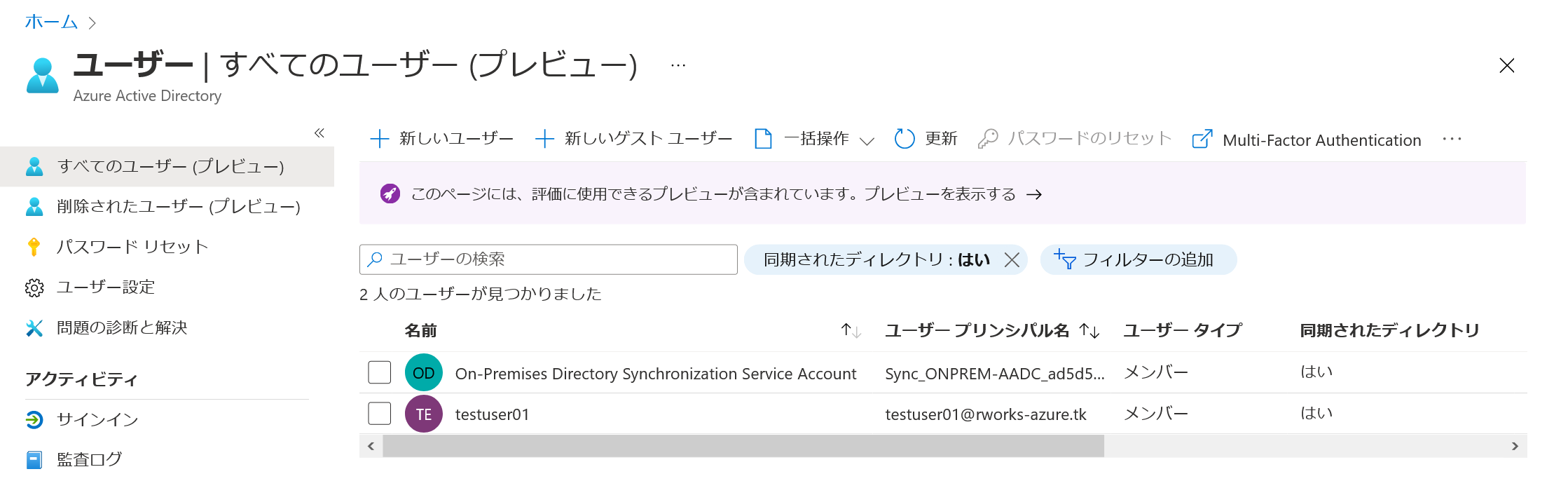Click the Azure Active Directory user icon in header
Image resolution: width=1568 pixels, height=488 pixels.
point(42,76)
